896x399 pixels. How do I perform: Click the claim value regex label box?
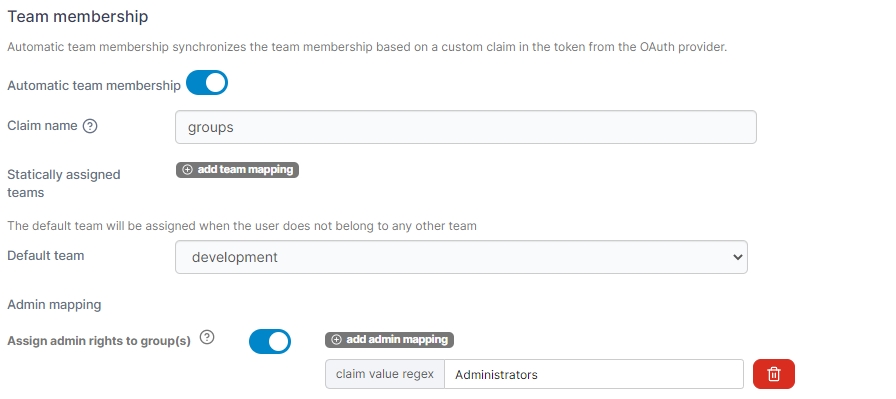pos(385,374)
